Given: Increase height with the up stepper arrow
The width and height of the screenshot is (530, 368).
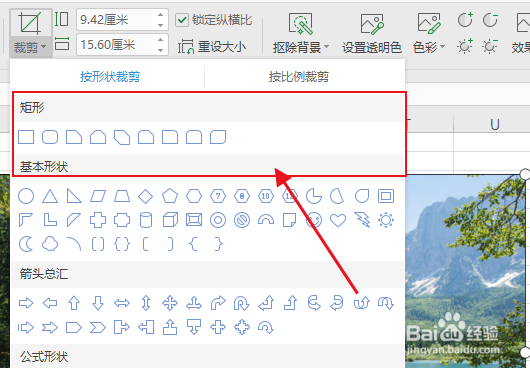Looking at the screenshot, I should click(161, 15).
